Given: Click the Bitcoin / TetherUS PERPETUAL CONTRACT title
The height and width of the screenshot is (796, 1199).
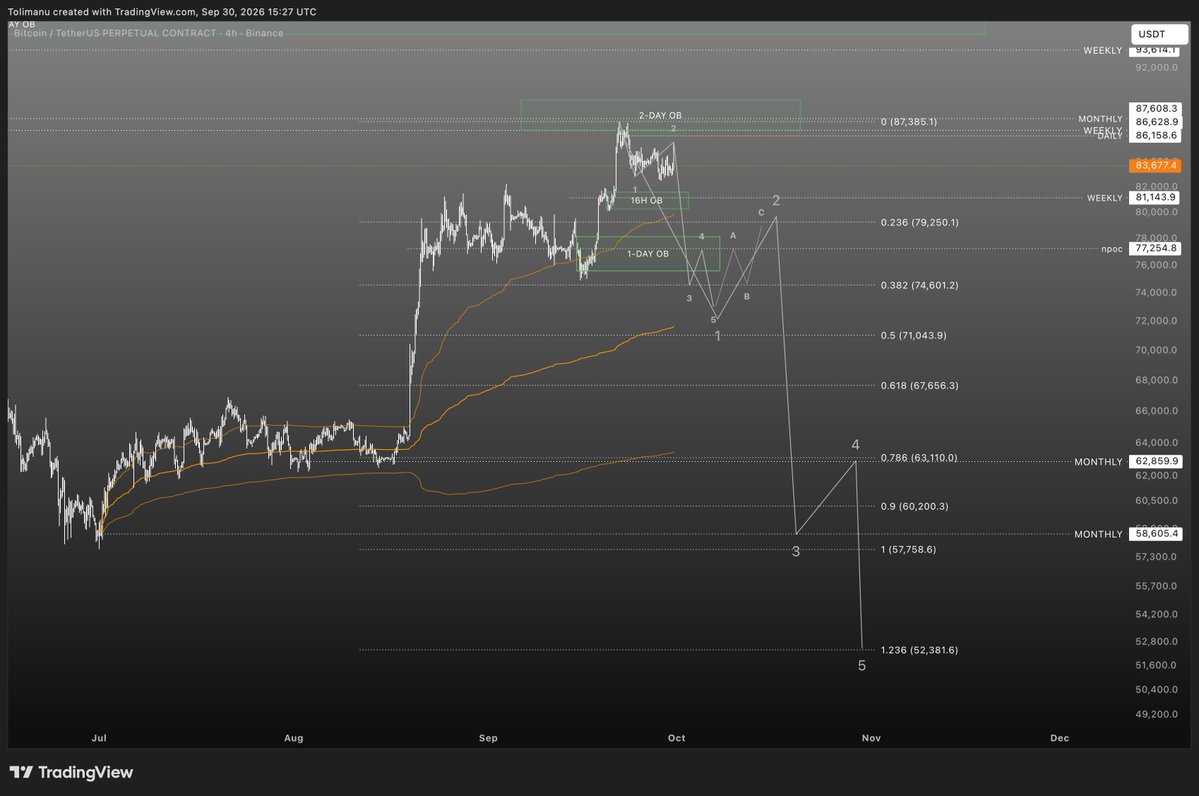Looking at the screenshot, I should click(x=148, y=33).
